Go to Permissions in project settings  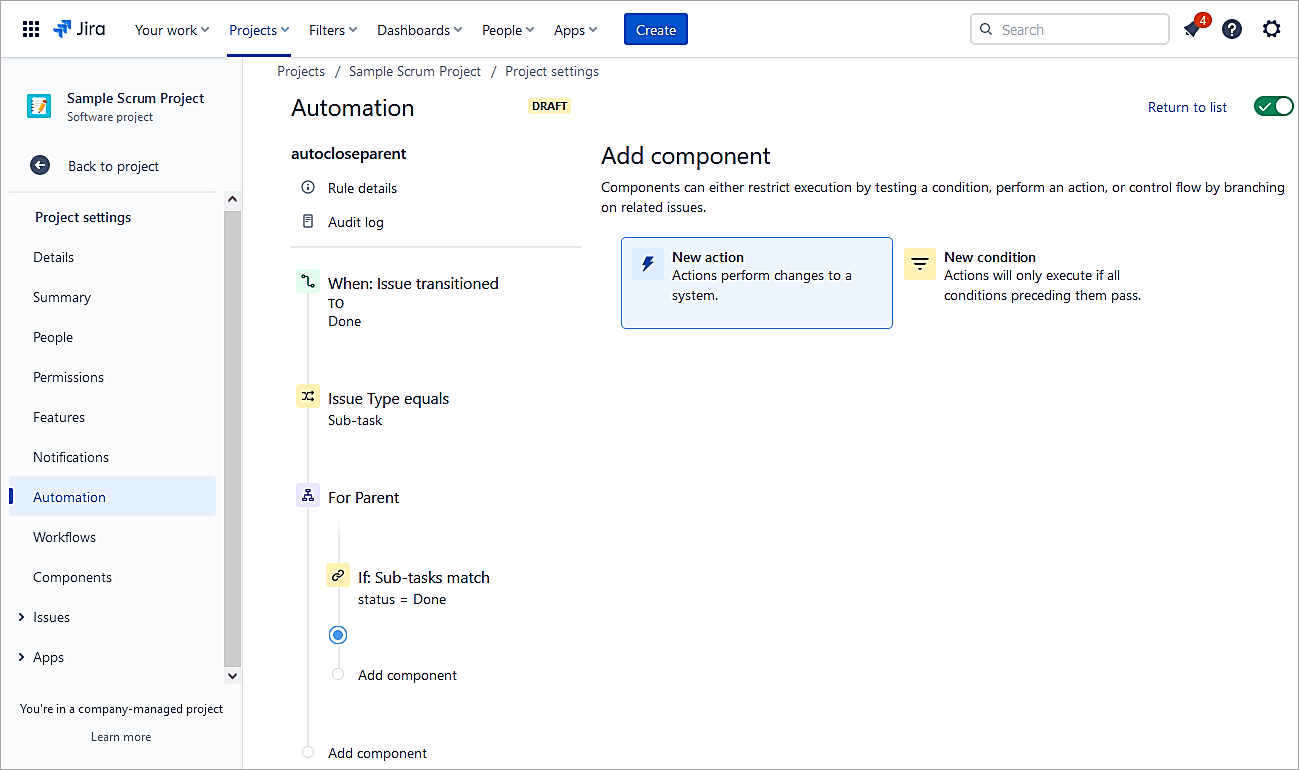click(x=68, y=377)
